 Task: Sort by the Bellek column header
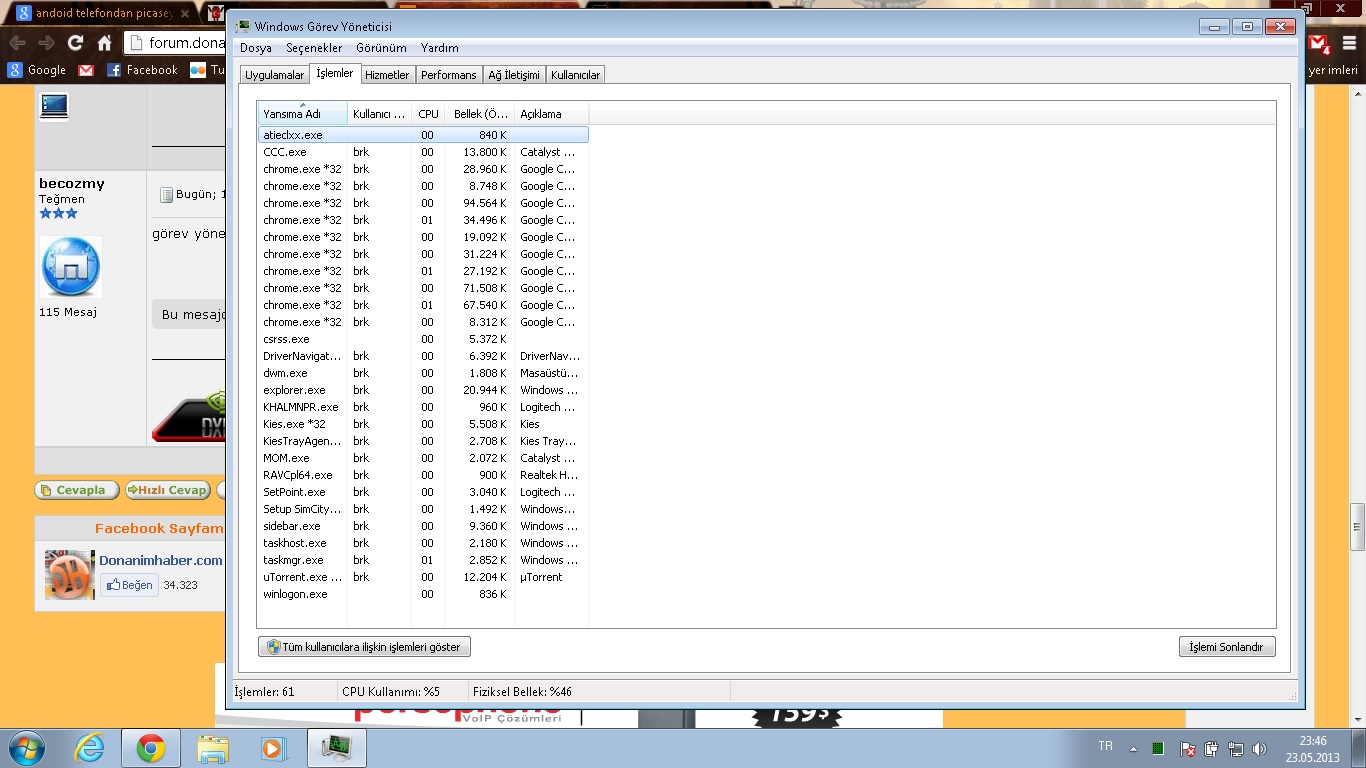pyautogui.click(x=480, y=113)
